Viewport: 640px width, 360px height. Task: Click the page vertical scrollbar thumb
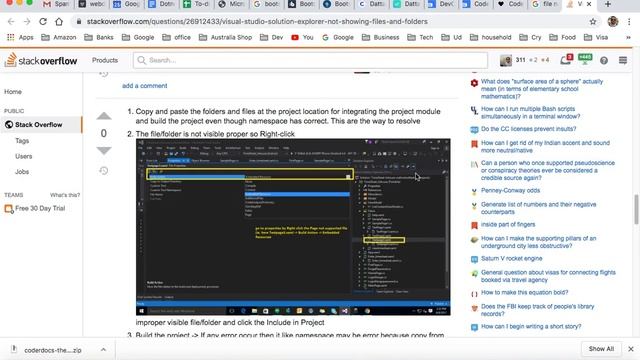[x=636, y=210]
